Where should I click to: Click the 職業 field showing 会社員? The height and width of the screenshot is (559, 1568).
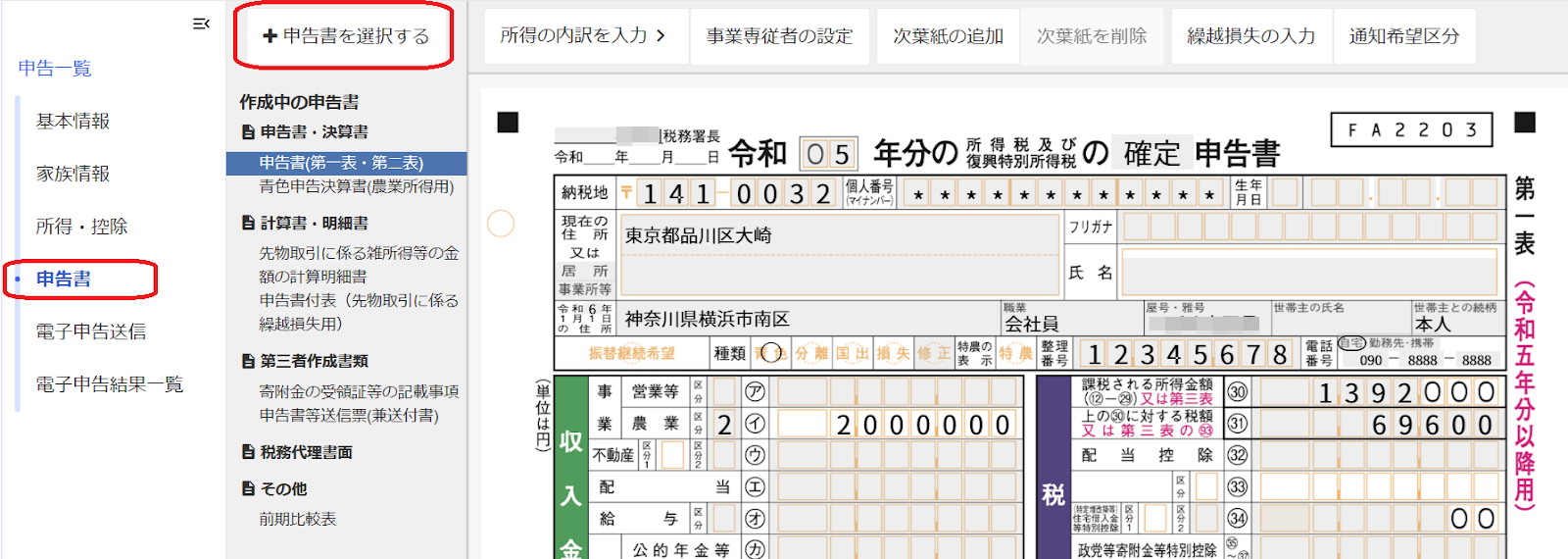[x=1072, y=318]
